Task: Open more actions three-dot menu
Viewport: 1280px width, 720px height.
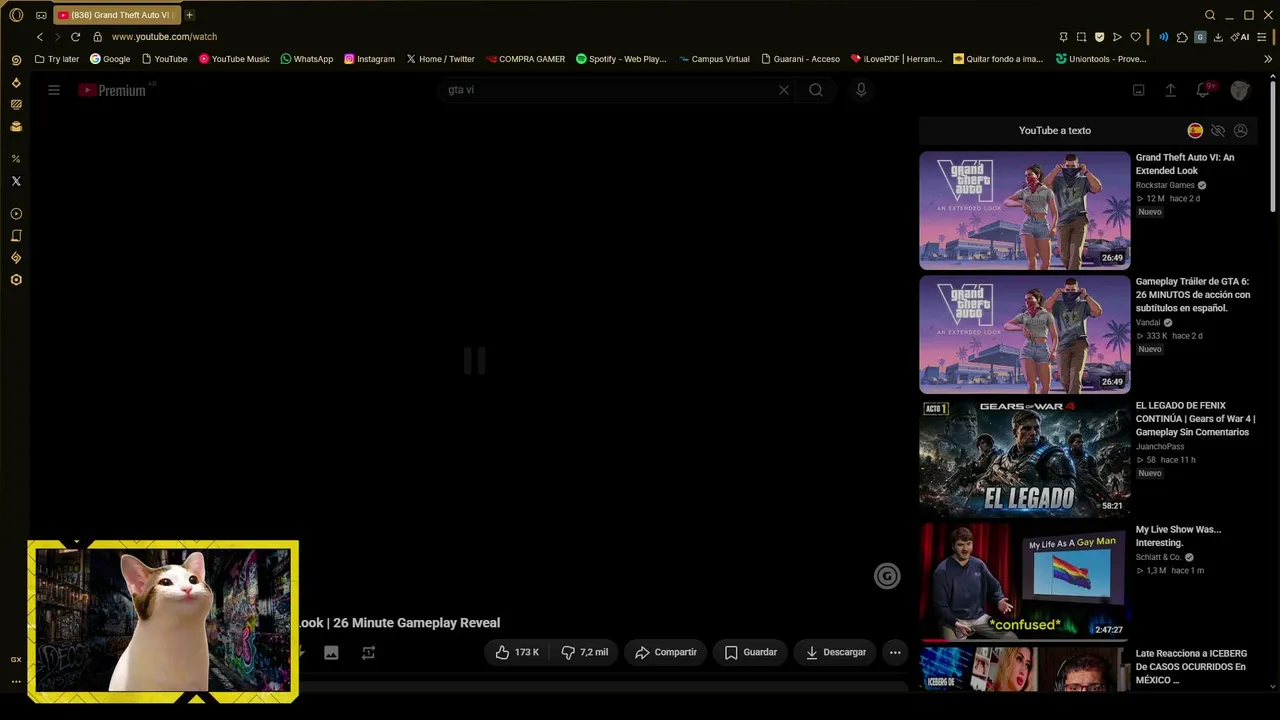Action: click(895, 652)
